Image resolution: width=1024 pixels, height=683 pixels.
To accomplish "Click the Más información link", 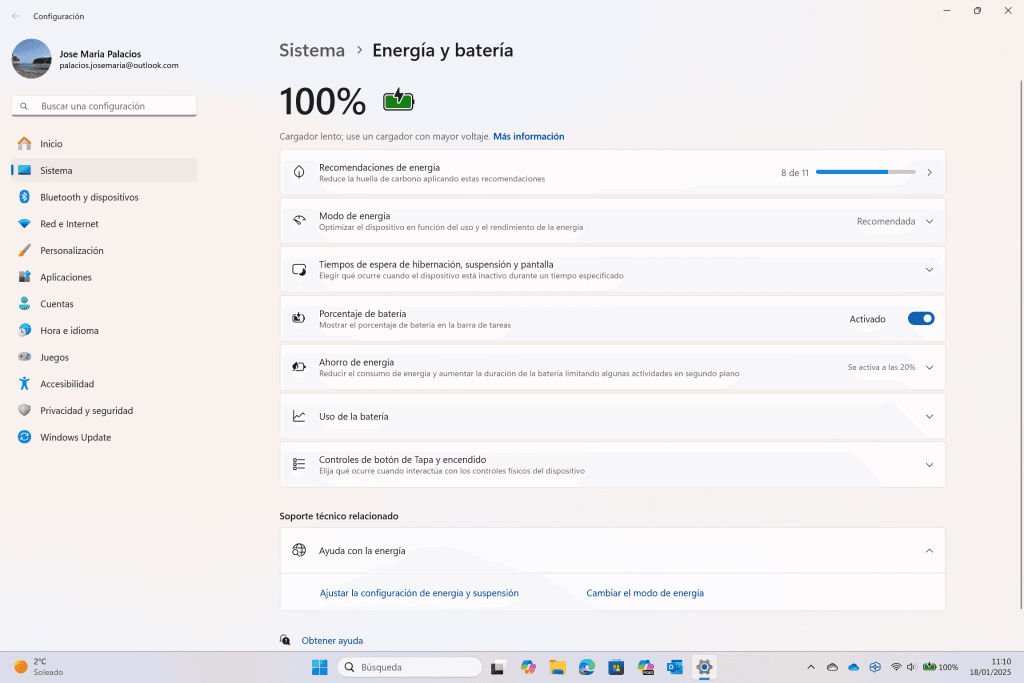I will pos(528,136).
